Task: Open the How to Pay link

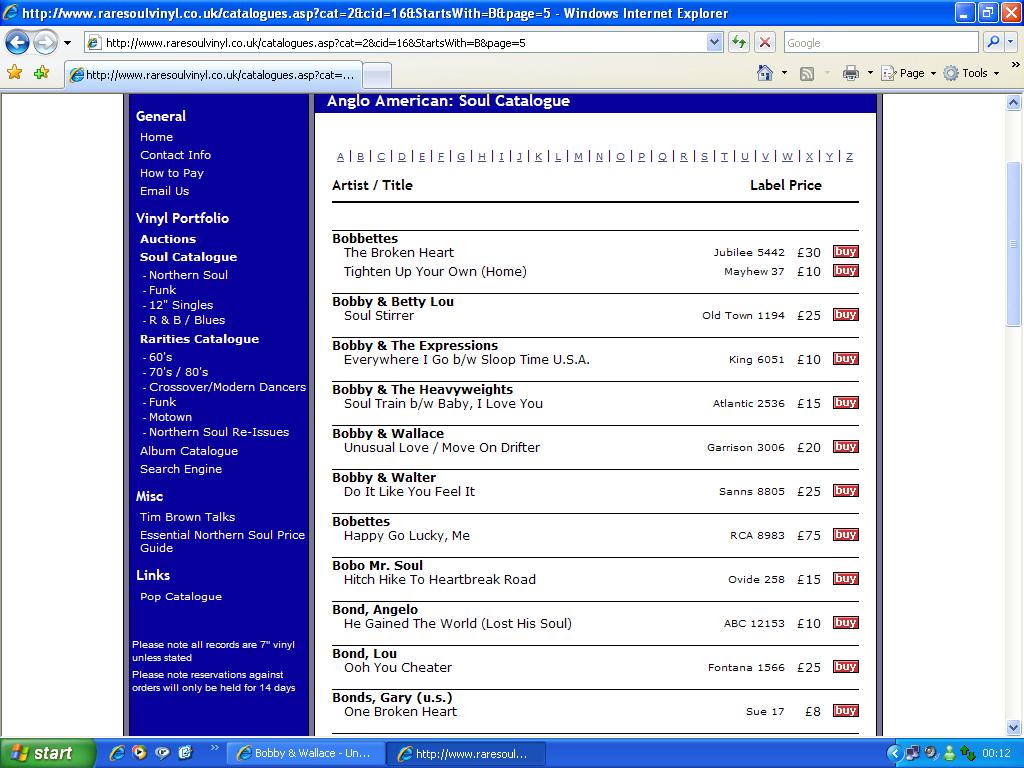Action: point(172,173)
